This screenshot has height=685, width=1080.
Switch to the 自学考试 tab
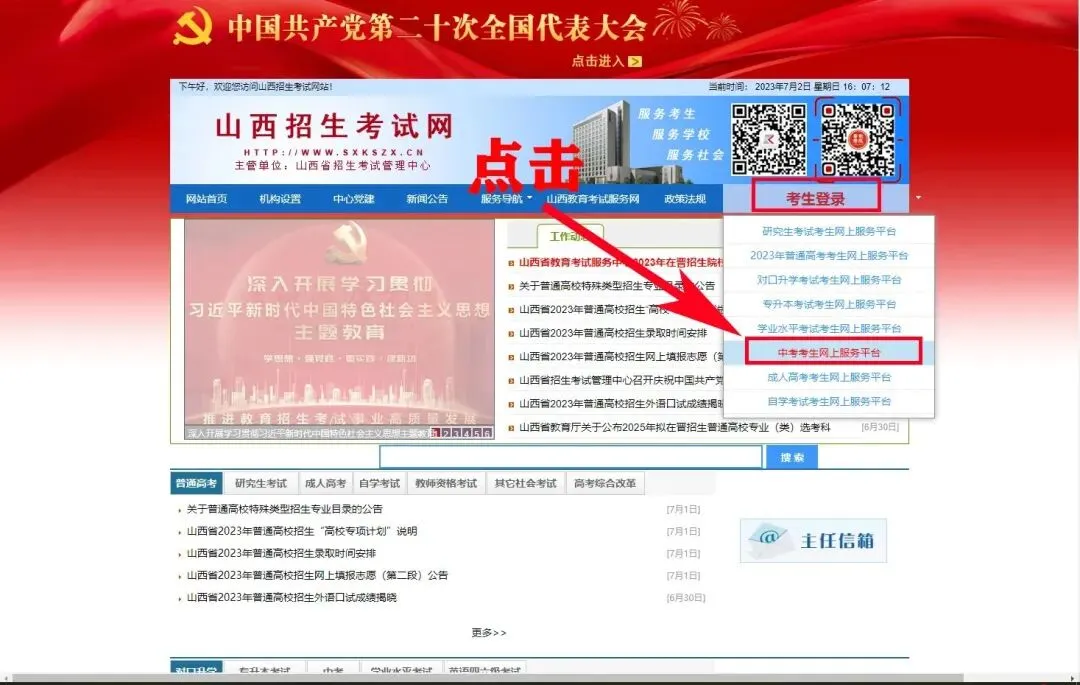pyautogui.click(x=380, y=483)
